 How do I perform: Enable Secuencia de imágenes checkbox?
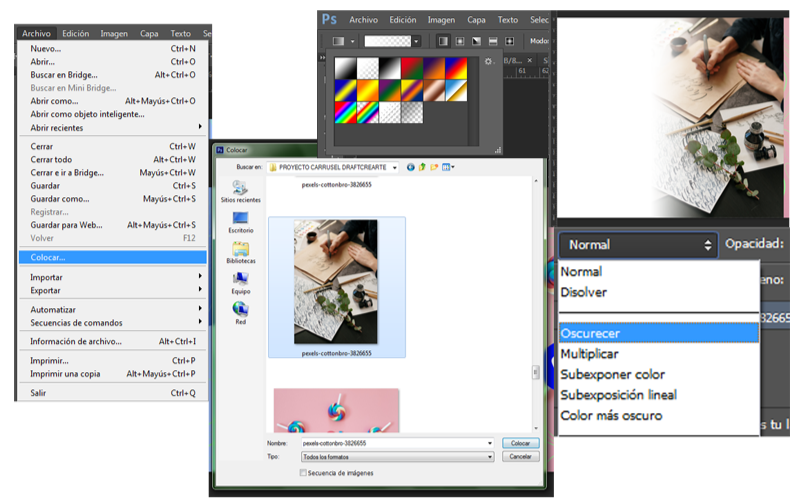click(303, 473)
